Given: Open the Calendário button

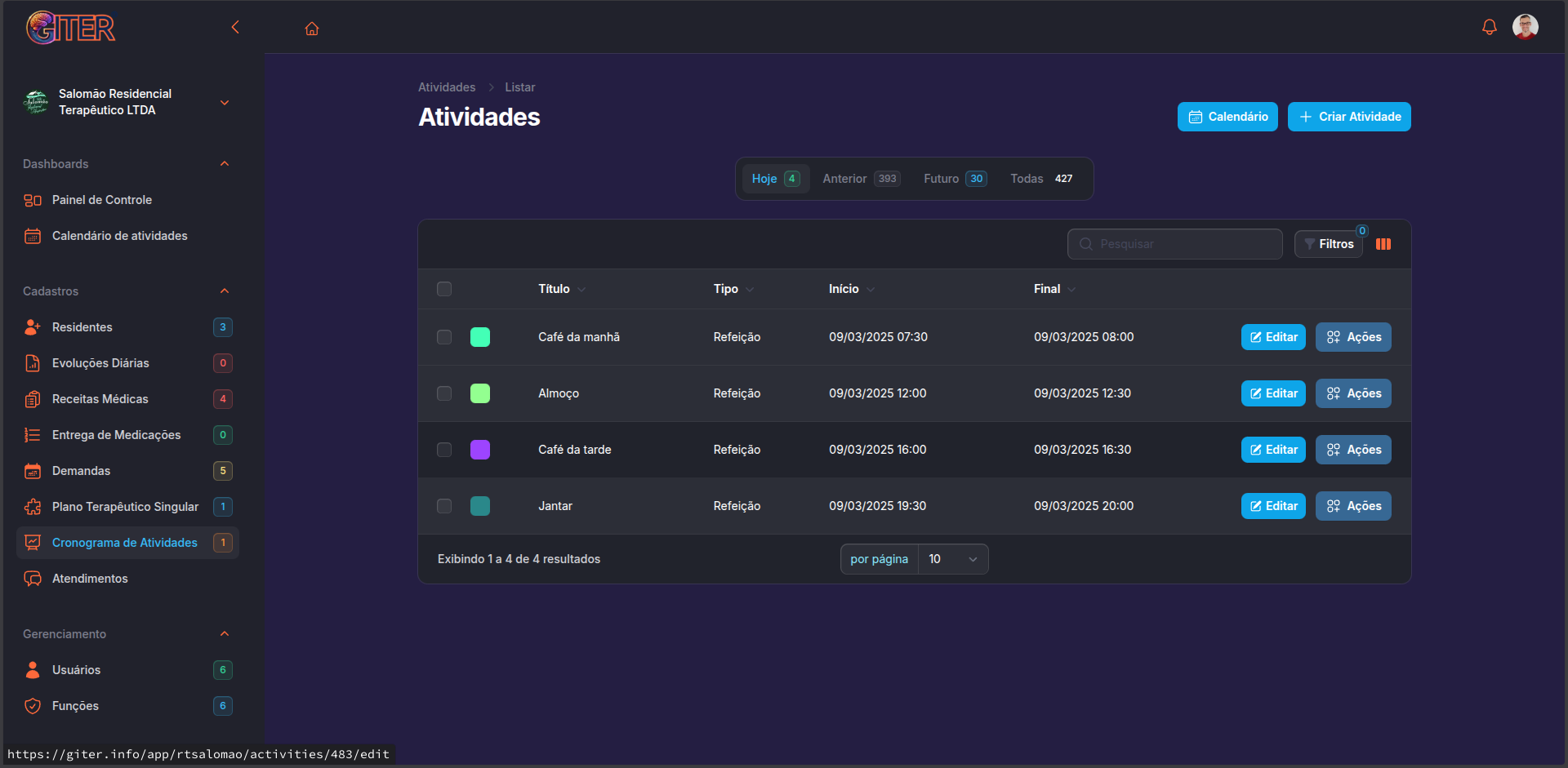Looking at the screenshot, I should pyautogui.click(x=1227, y=117).
